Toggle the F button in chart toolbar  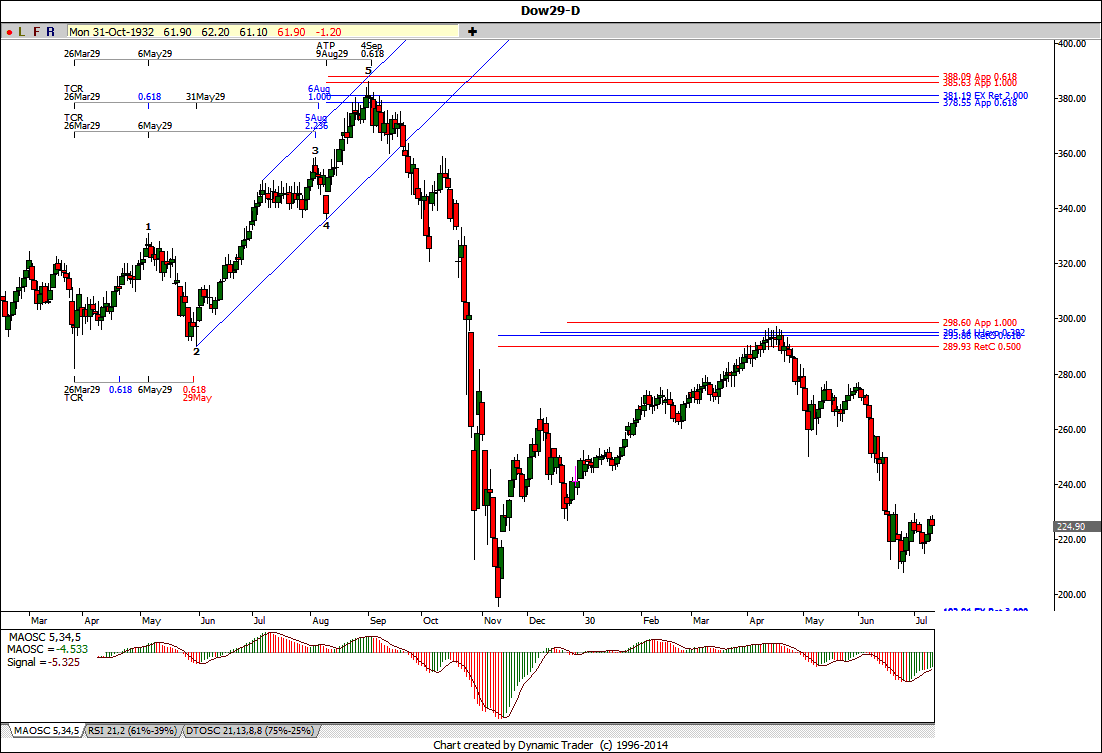click(x=37, y=32)
